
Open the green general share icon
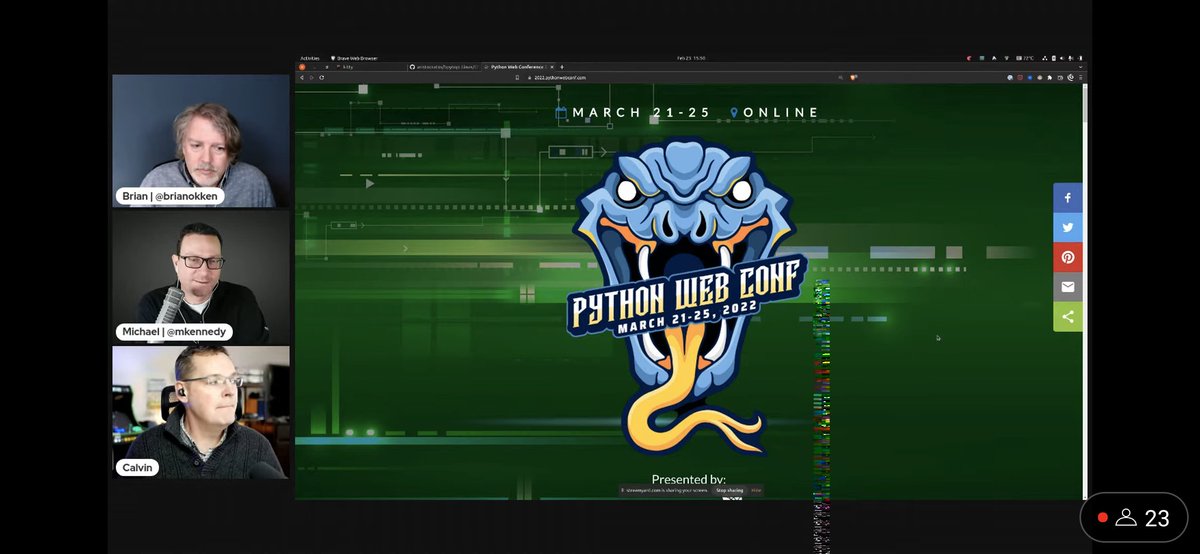tap(1067, 317)
